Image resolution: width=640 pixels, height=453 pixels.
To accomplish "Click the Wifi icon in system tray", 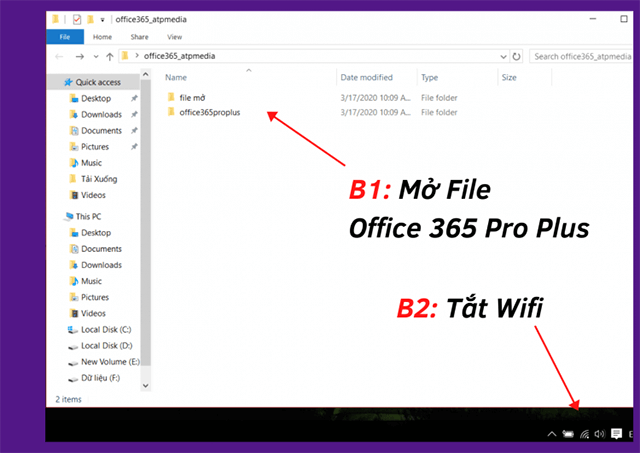I will pyautogui.click(x=584, y=434).
